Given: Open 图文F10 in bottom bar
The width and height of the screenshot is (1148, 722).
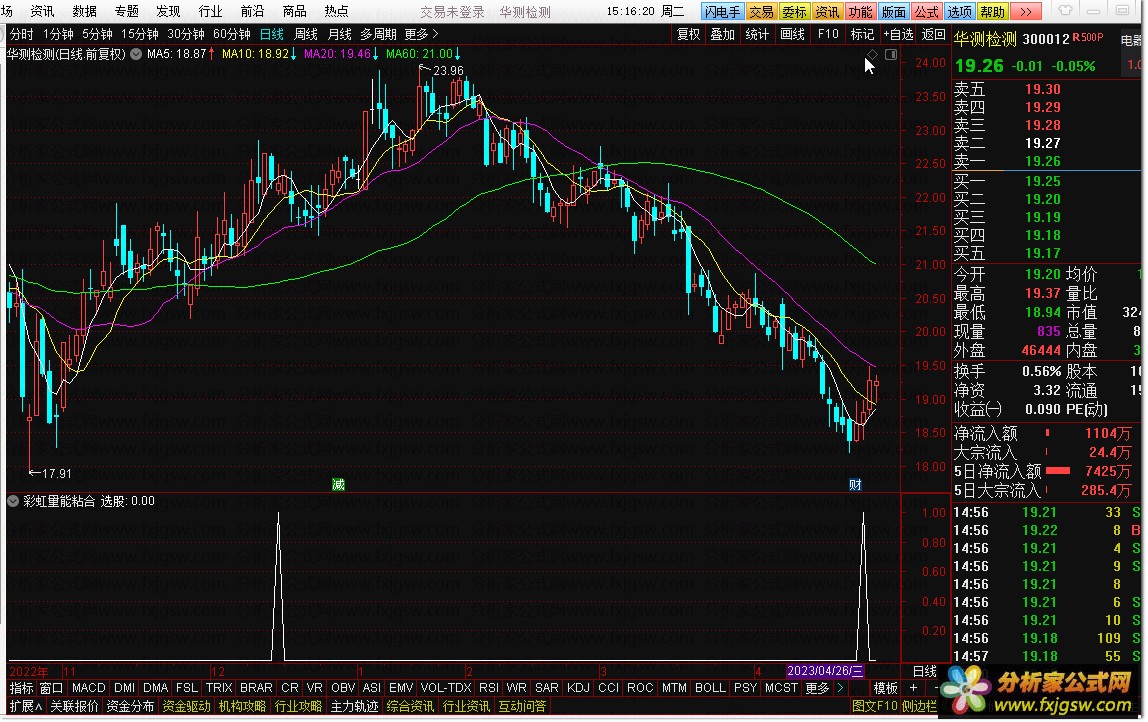Looking at the screenshot, I should pos(874,707).
